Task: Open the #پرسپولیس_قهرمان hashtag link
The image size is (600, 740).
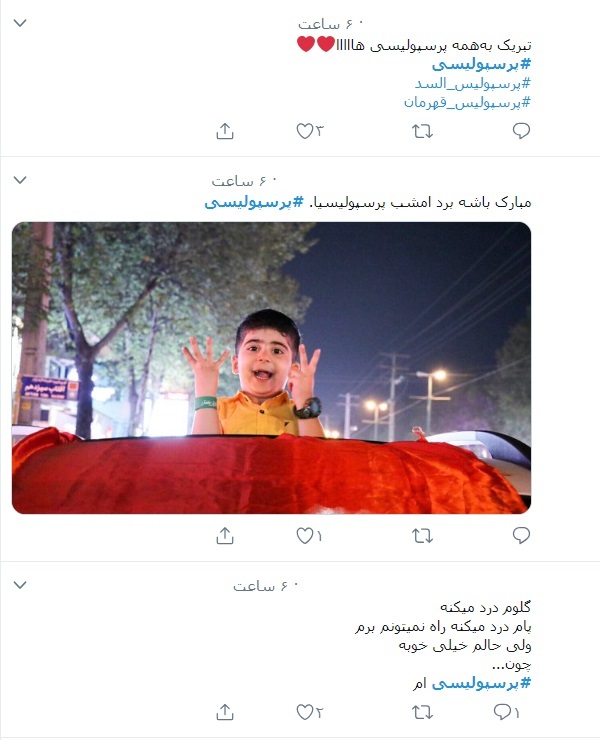Action: (467, 102)
